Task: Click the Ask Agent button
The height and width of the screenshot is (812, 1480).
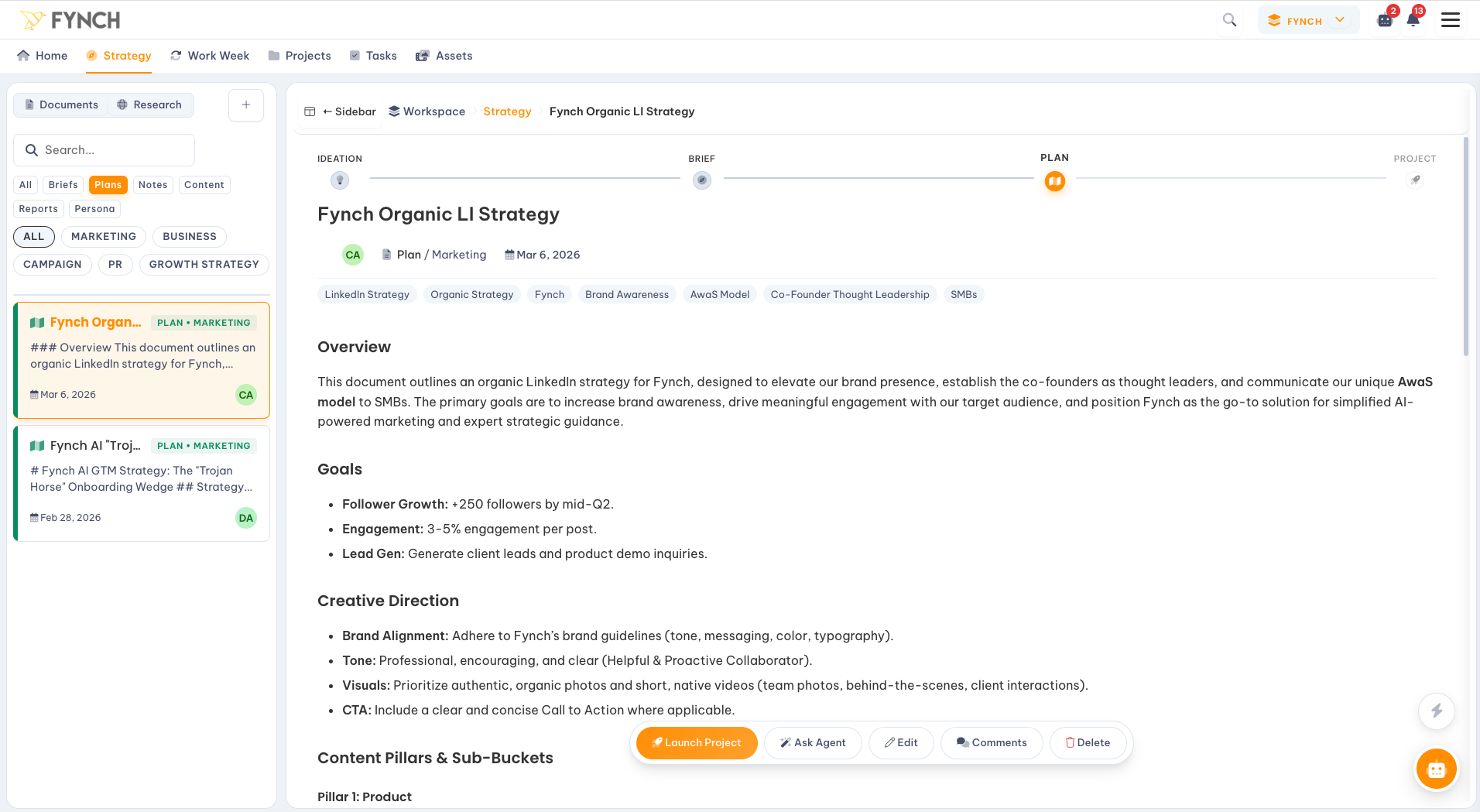Action: coord(813,742)
